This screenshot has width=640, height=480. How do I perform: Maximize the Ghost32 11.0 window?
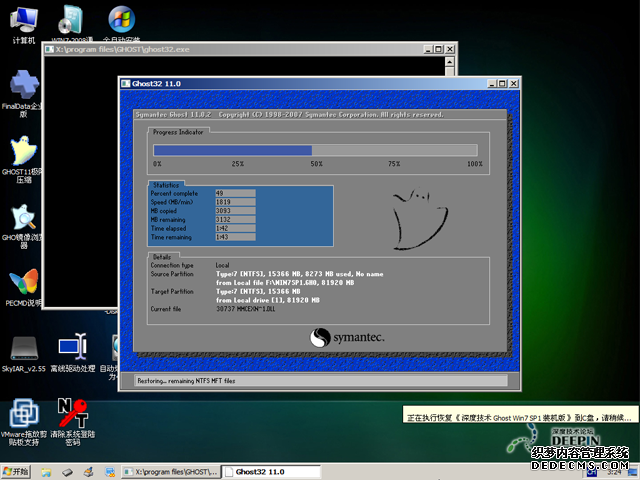pos(502,84)
